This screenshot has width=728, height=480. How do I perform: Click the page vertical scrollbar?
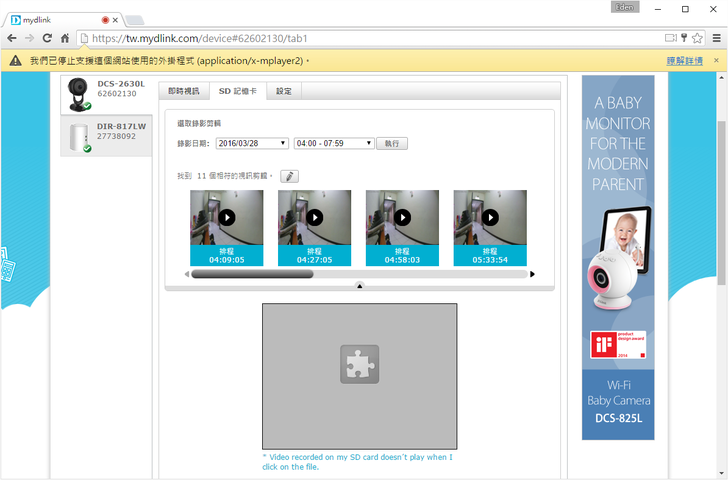[x=722, y=202]
